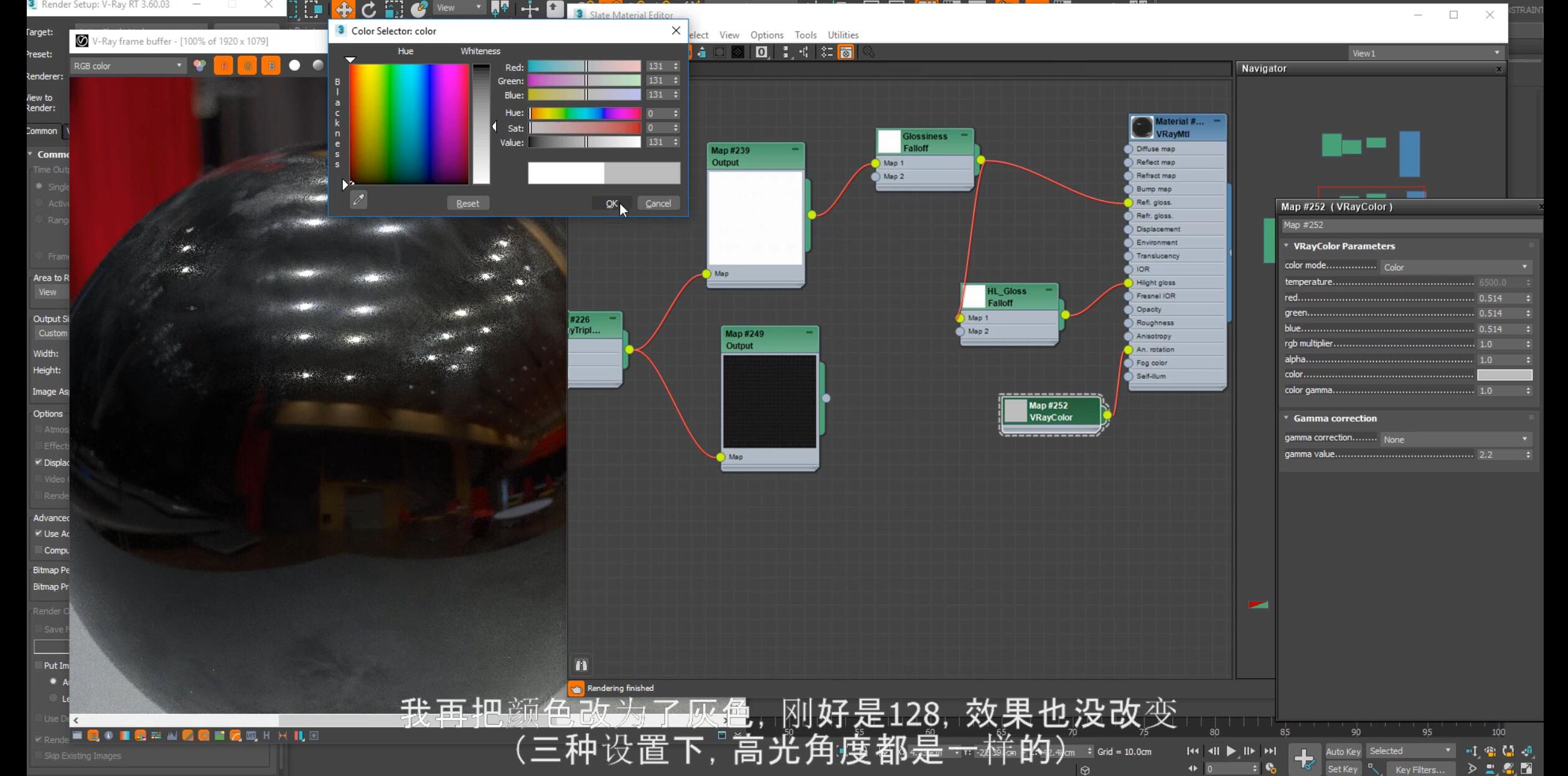Click layout children icon in Slate toolbar
This screenshot has width=1568, height=776.
[x=804, y=52]
